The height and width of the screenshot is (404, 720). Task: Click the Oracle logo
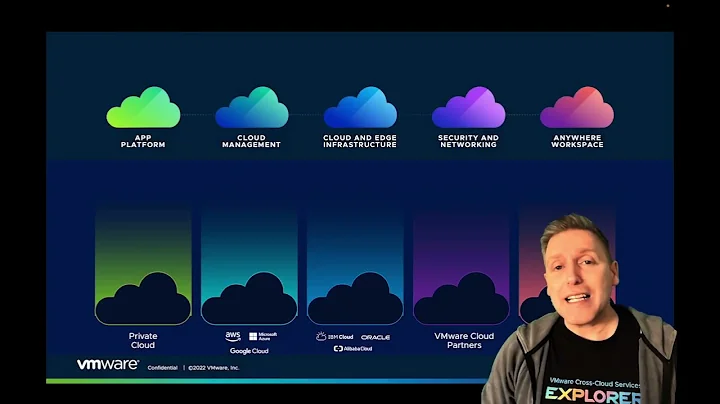coord(375,337)
